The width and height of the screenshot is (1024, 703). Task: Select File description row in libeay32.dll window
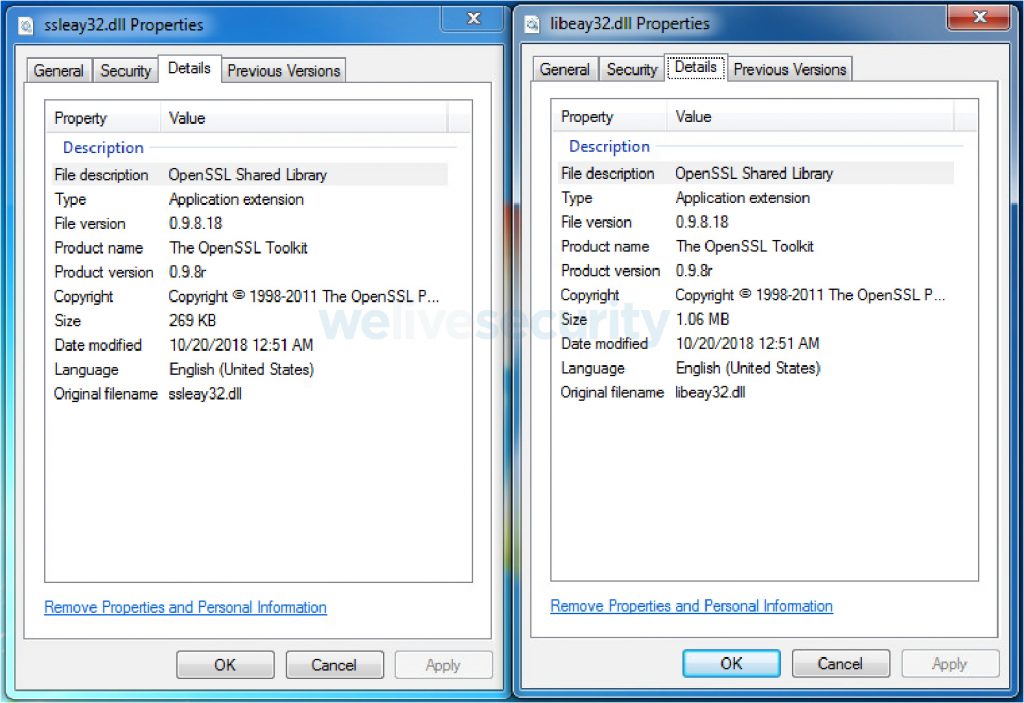coord(756,174)
